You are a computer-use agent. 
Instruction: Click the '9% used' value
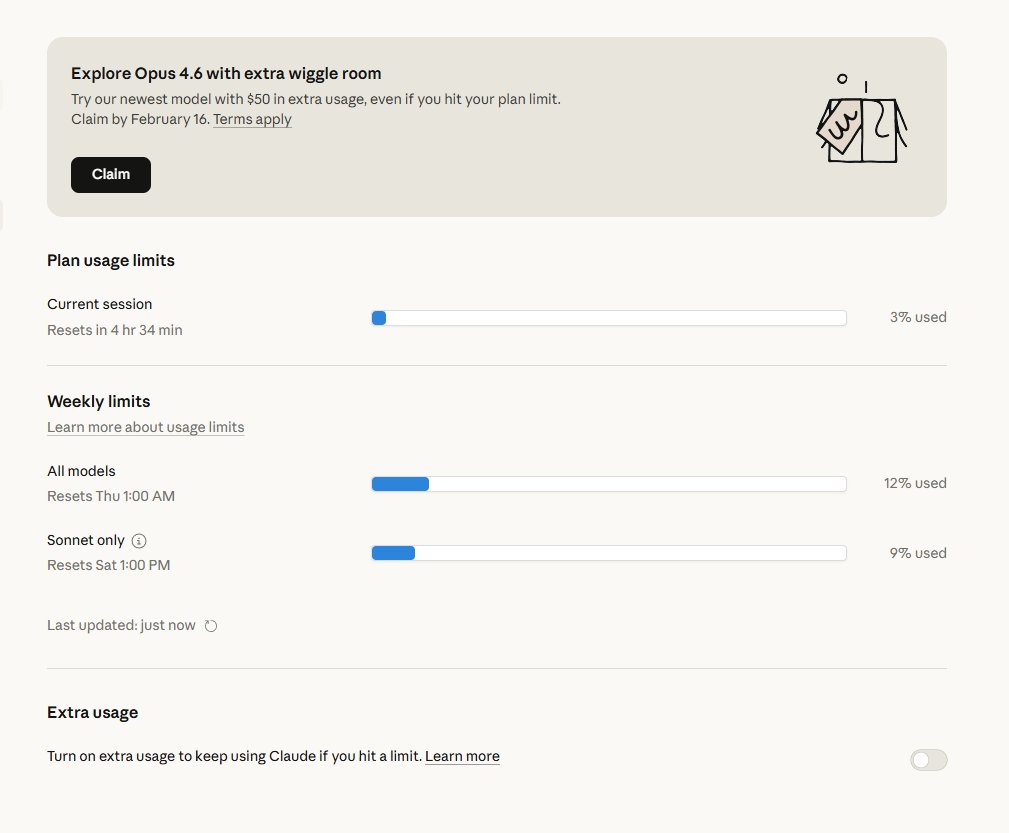(x=918, y=553)
